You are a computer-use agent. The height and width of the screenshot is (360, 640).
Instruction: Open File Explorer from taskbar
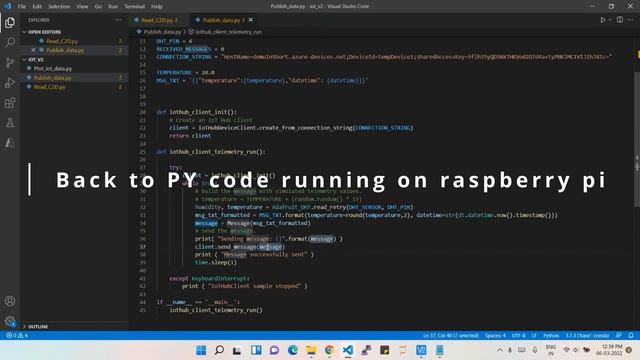point(311,350)
